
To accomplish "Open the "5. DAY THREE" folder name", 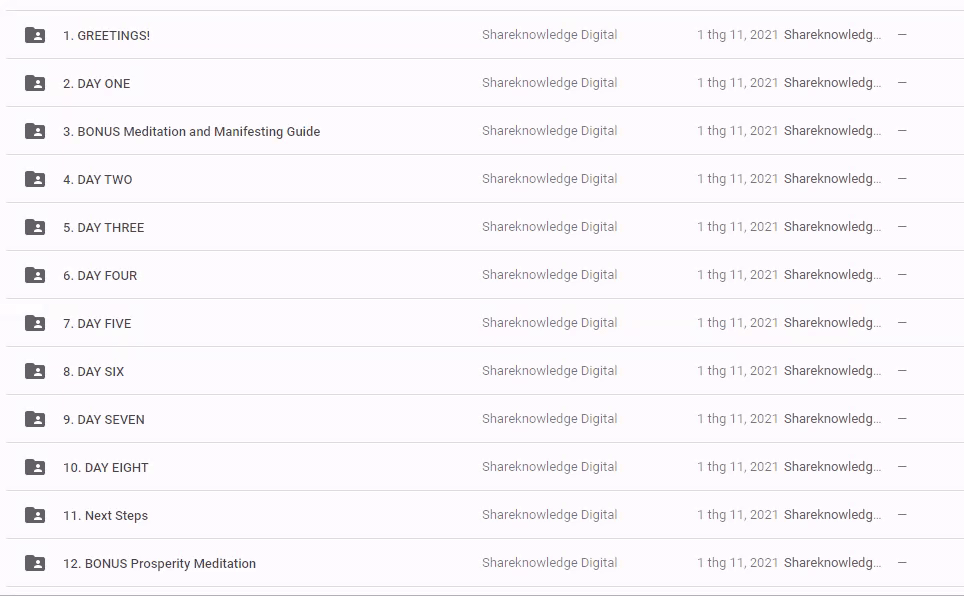I will click(x=103, y=228).
